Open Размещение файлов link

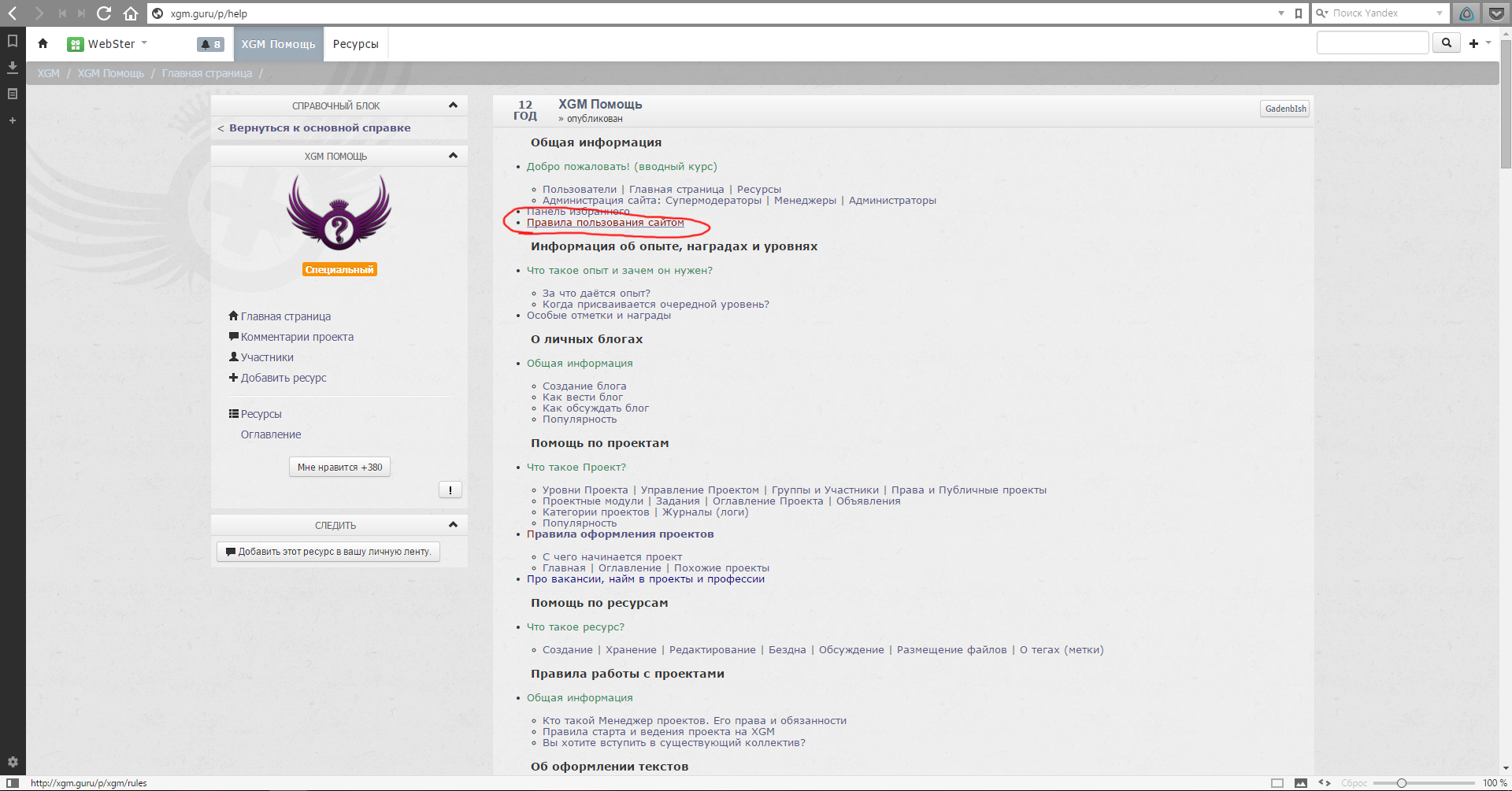(952, 650)
